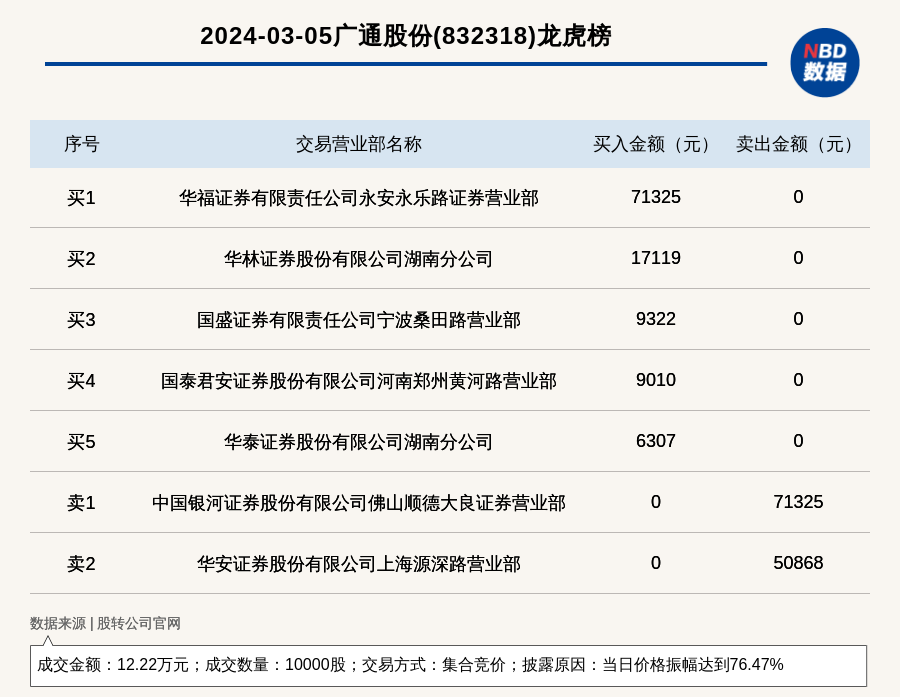900x697 pixels.
Task: Click the 买入金额（元） column header
Action: click(655, 144)
